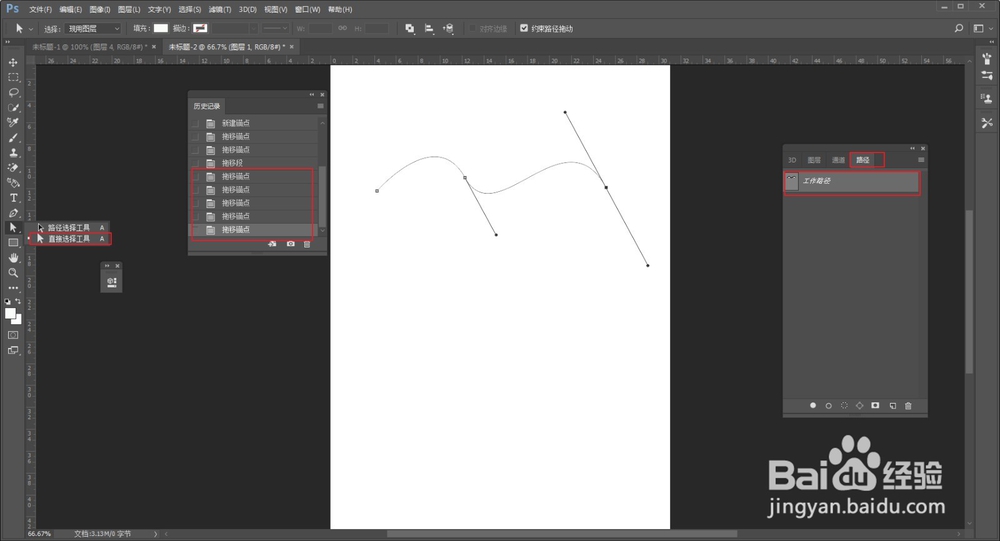
Task: Toggle history source box for 拖移段
Action: pos(196,163)
